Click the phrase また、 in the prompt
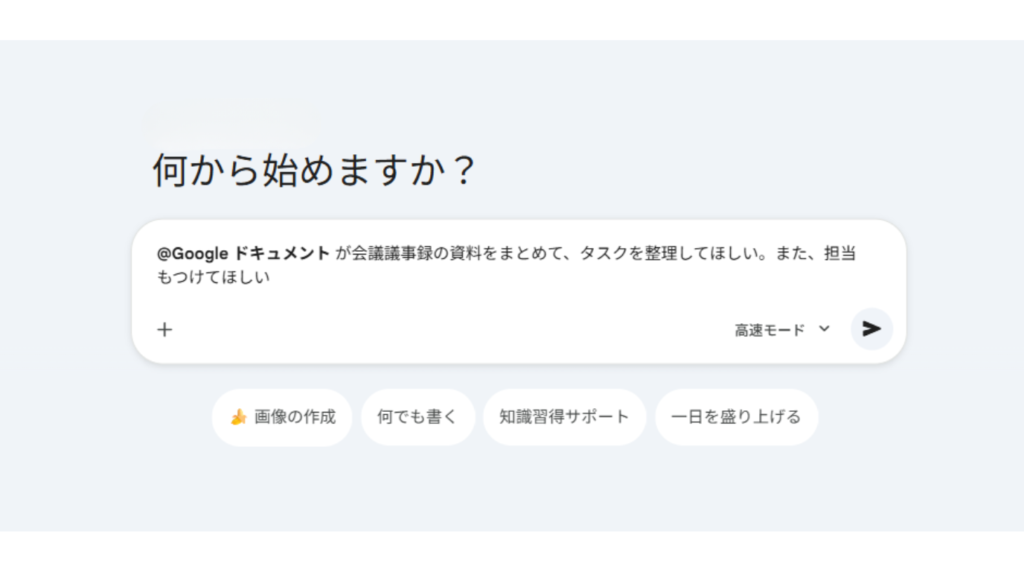Image resolution: width=1024 pixels, height=572 pixels. [795, 253]
